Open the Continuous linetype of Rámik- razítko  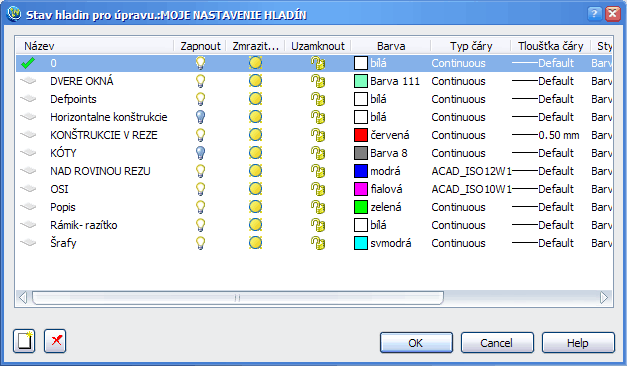[458, 225]
